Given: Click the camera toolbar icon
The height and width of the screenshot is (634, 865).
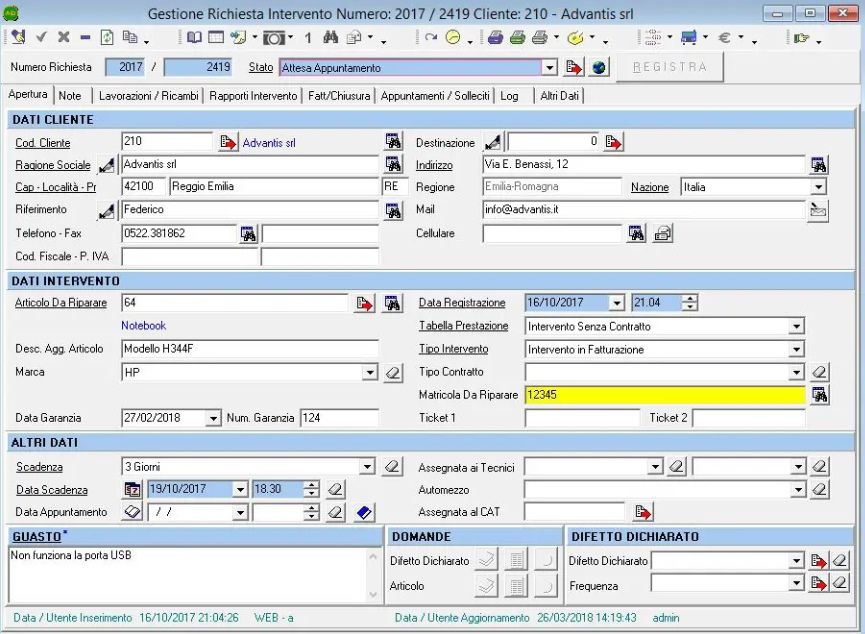Looking at the screenshot, I should (274, 38).
